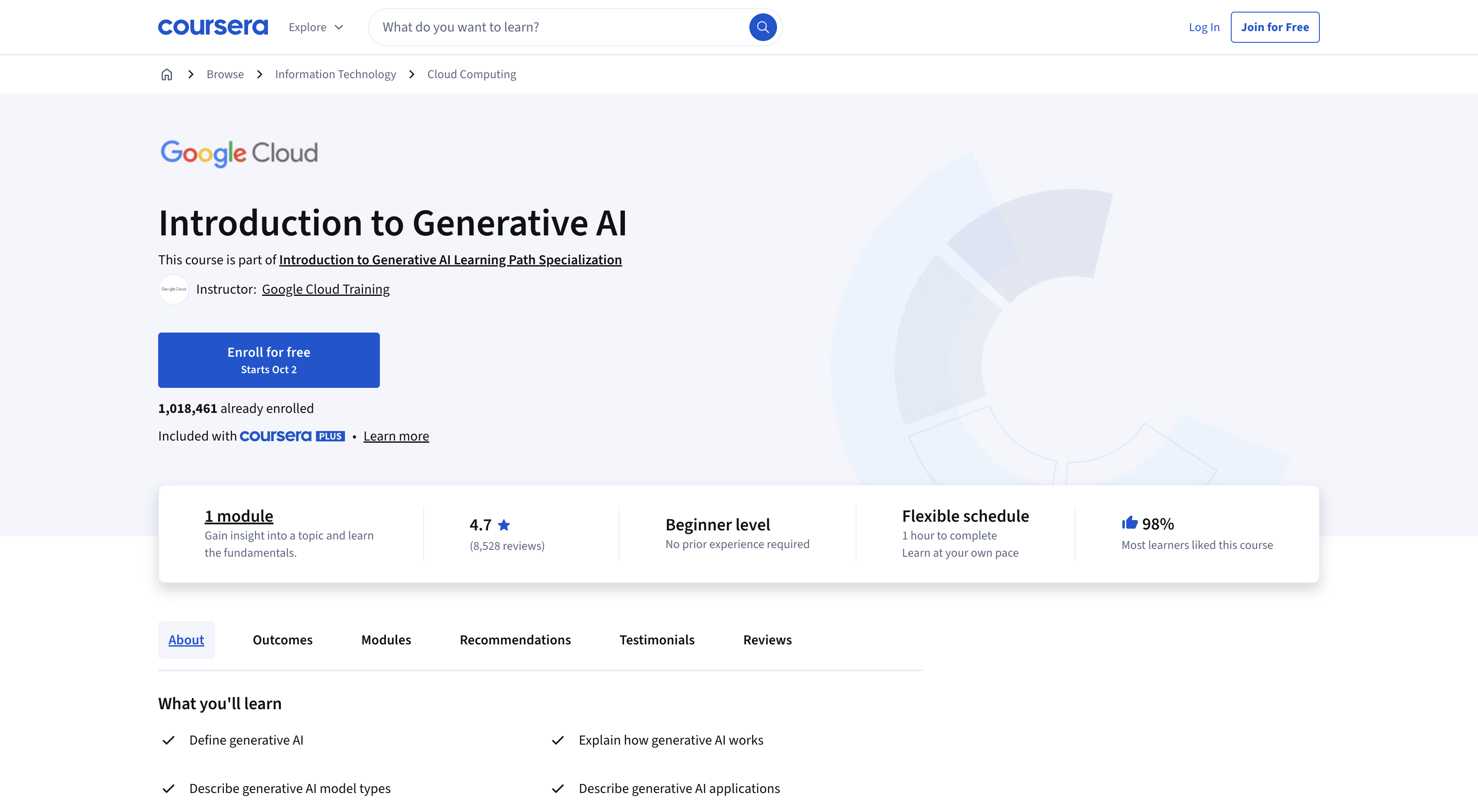
Task: Expand the Explore dropdown menu
Action: (x=316, y=27)
